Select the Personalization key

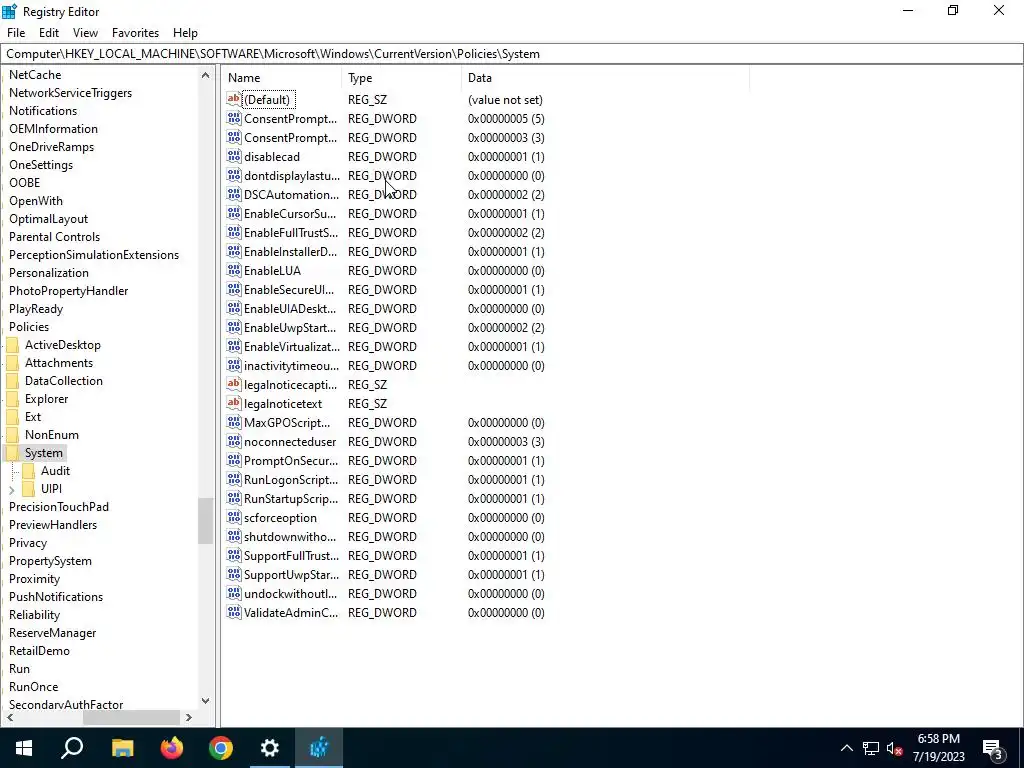point(48,272)
